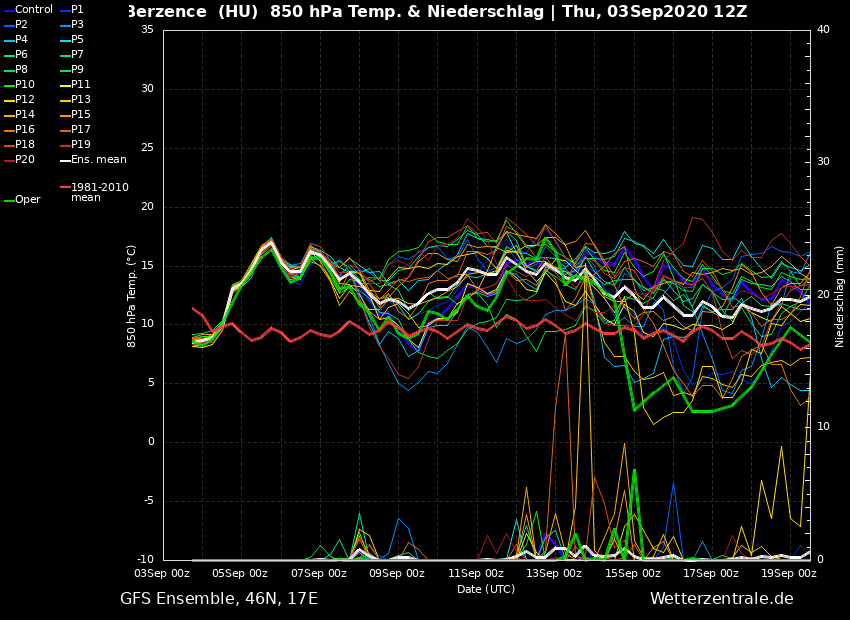This screenshot has height=620, width=850.
Task: Select the Ens. mean legend label
Action: click(x=98, y=160)
